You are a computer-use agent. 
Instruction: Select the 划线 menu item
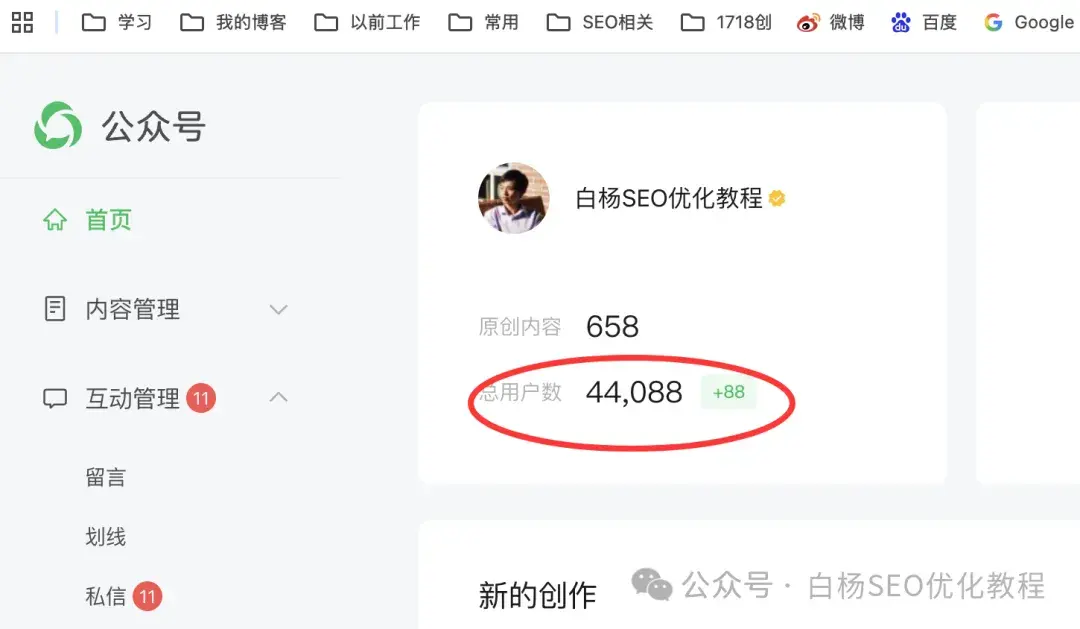105,536
